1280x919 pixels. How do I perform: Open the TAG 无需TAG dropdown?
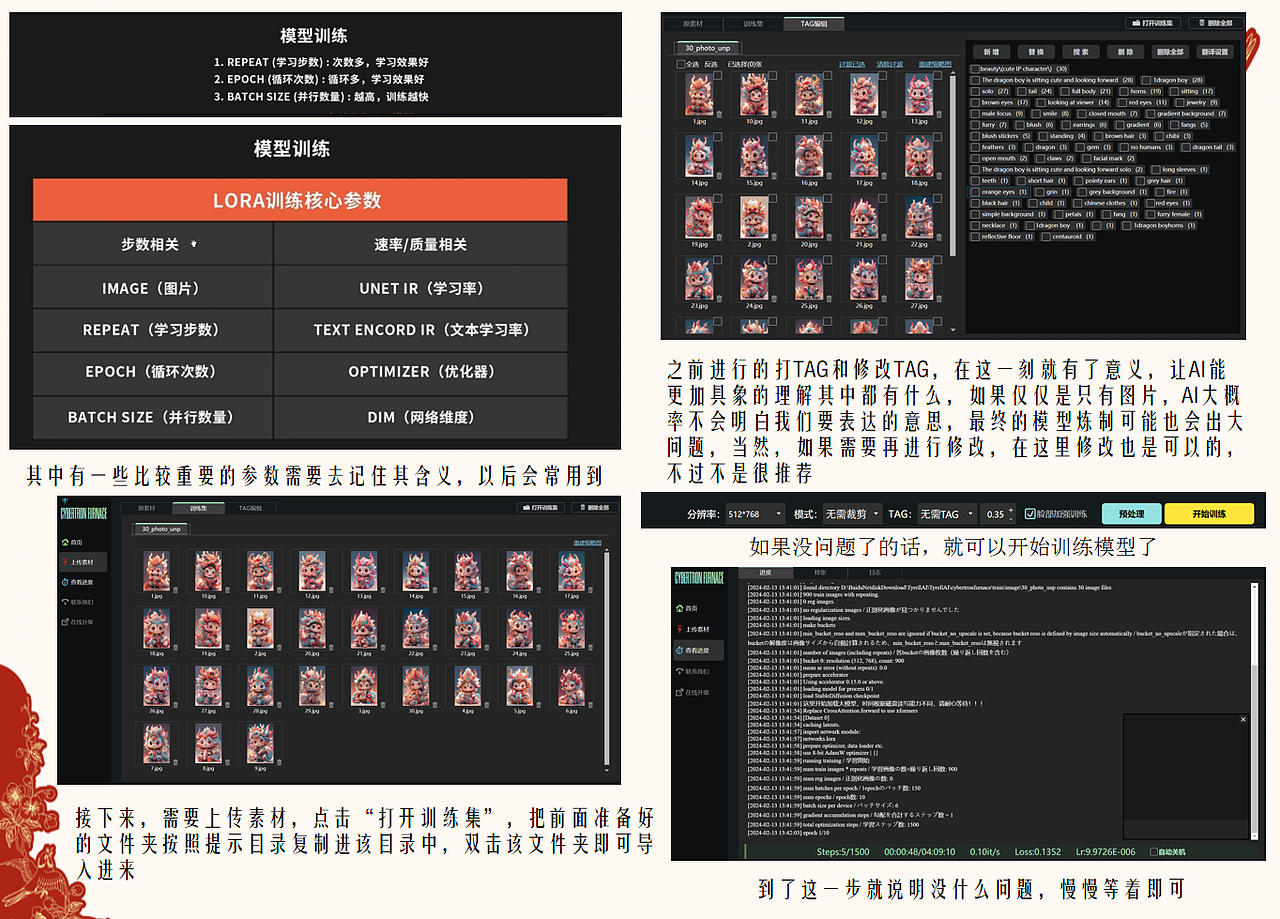point(946,514)
